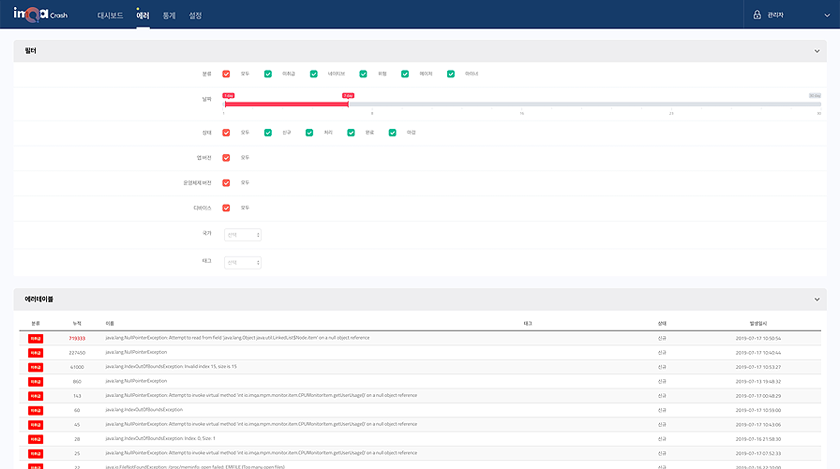Click the red severity badge on the 719333 row
840x469 pixels.
tap(36, 338)
